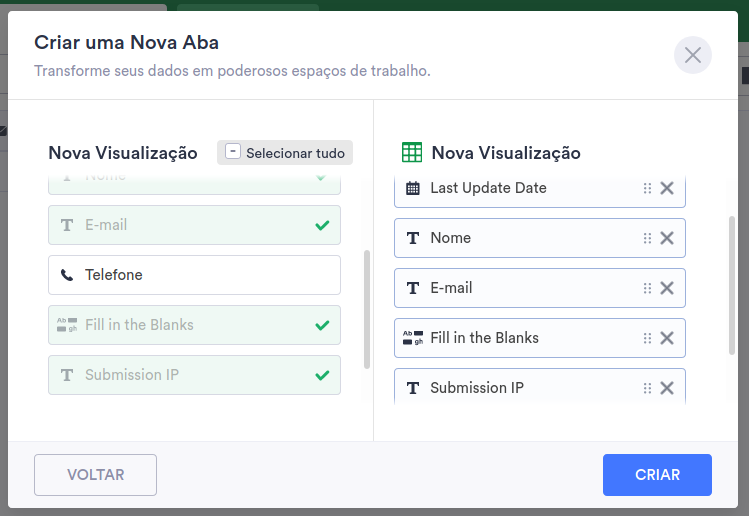749x516 pixels.
Task: Select the Telefone field
Action: 194,275
